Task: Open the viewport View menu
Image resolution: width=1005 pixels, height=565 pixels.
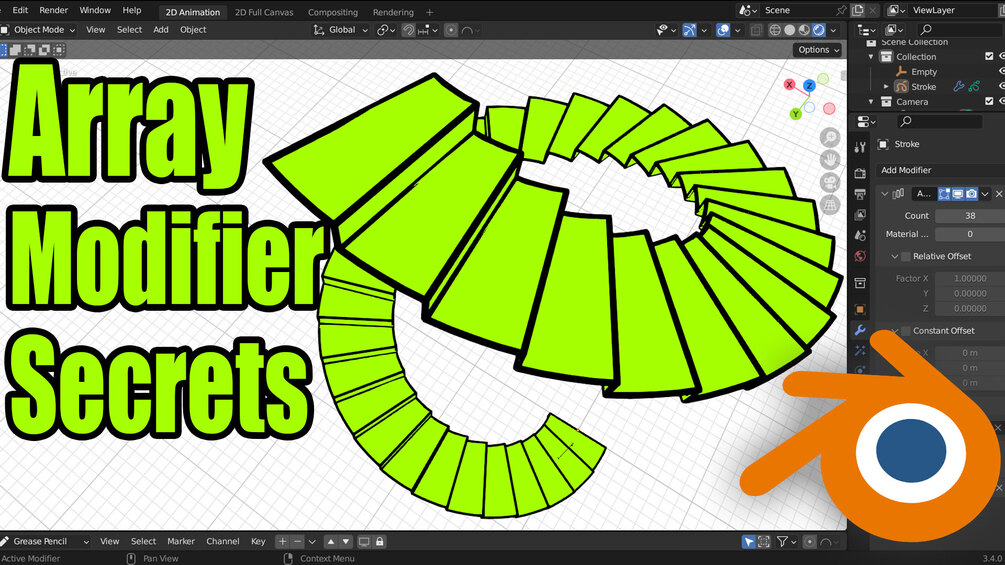Action: (96, 29)
